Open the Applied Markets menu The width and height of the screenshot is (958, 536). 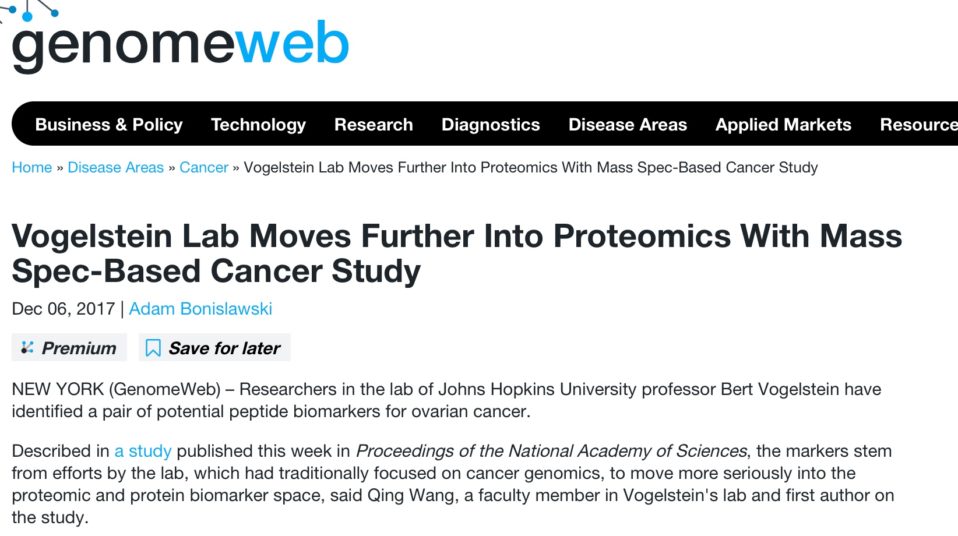[783, 125]
